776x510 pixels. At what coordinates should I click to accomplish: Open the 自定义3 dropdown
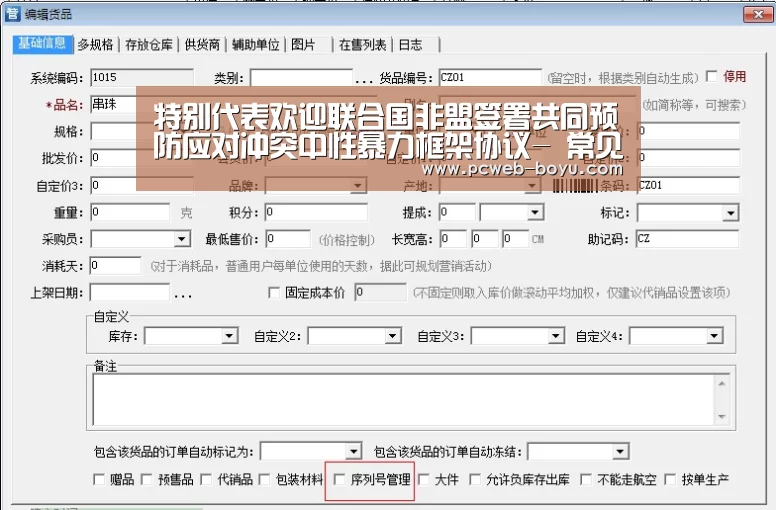[556, 336]
